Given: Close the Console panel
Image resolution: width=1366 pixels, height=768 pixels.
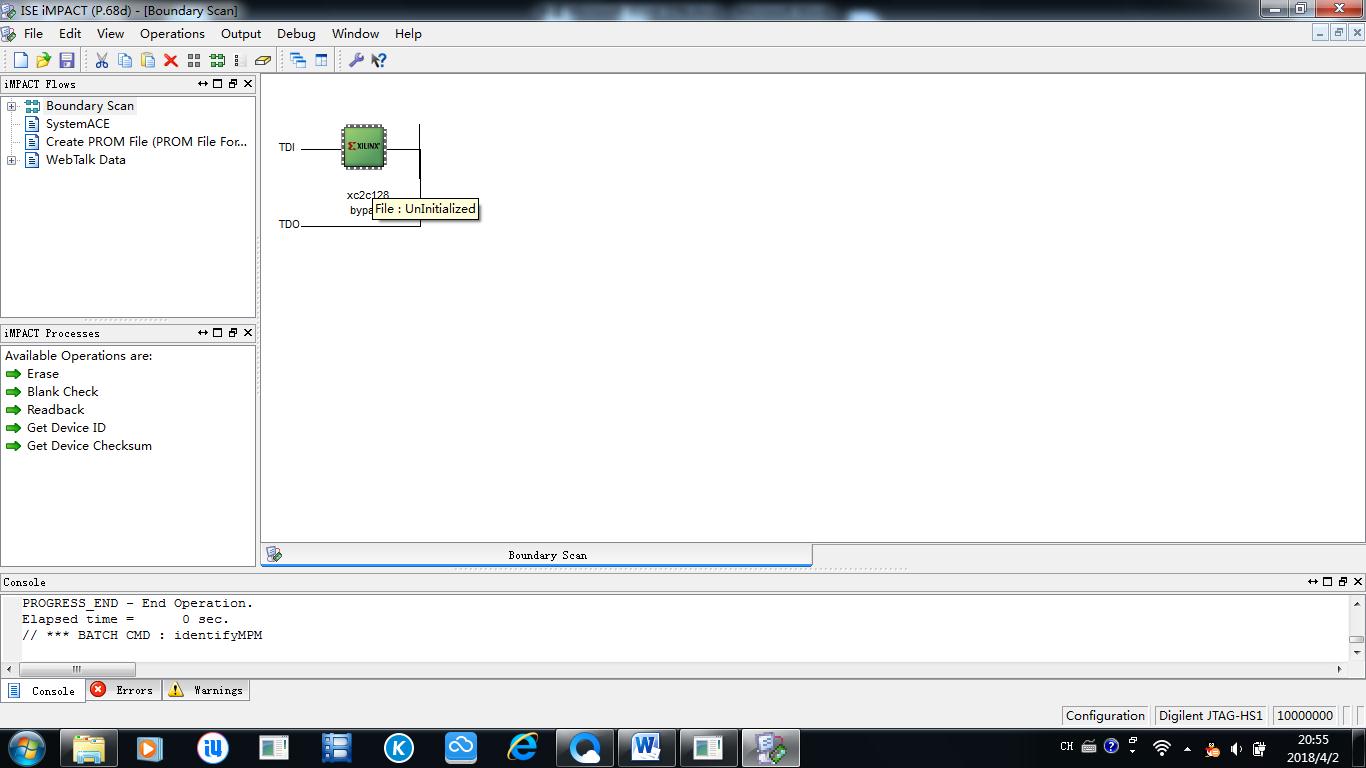Looking at the screenshot, I should point(1358,582).
